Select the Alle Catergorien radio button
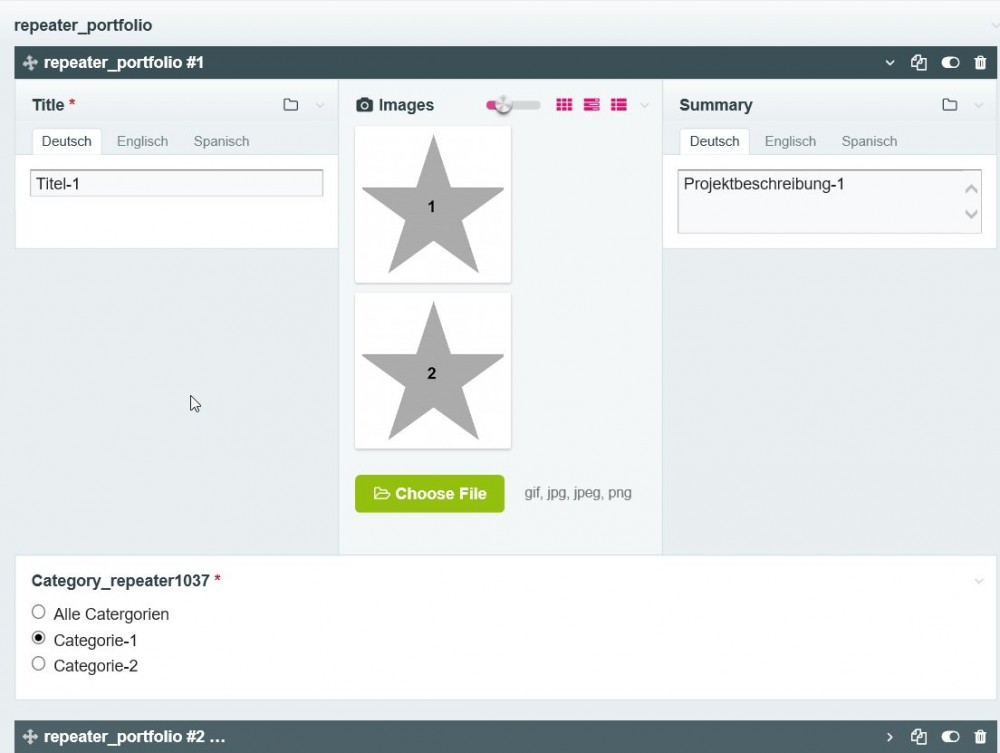The width and height of the screenshot is (1000, 753). (x=39, y=612)
